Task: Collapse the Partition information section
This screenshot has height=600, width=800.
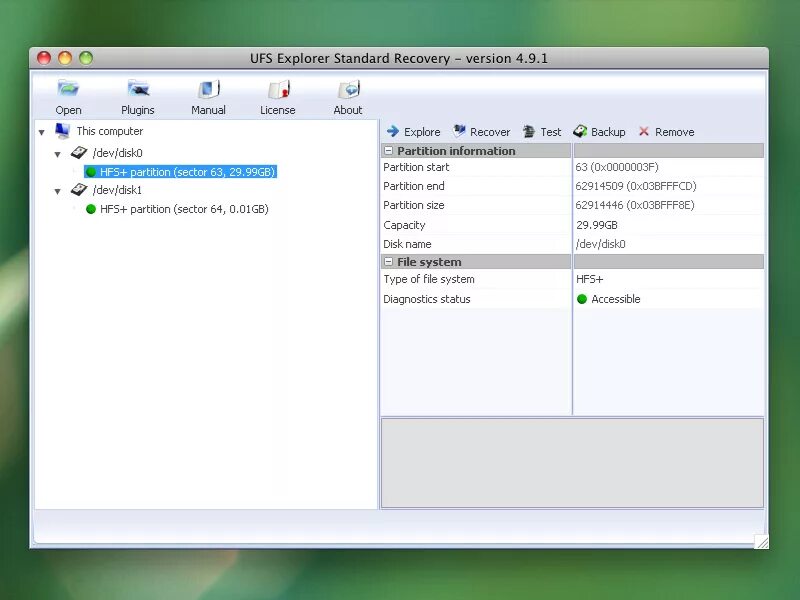Action: pyautogui.click(x=388, y=151)
